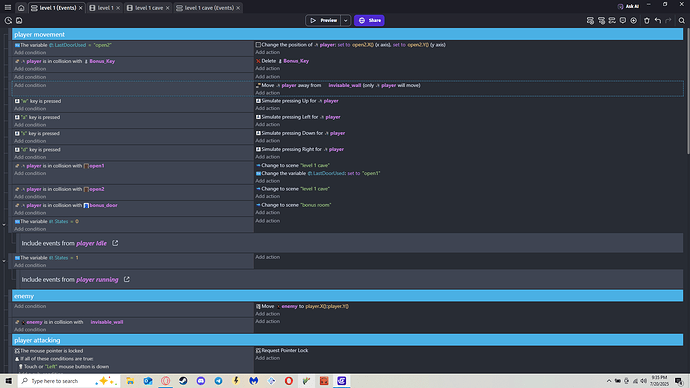Select the player movement group header
This screenshot has height=388, width=690.
(348, 34)
